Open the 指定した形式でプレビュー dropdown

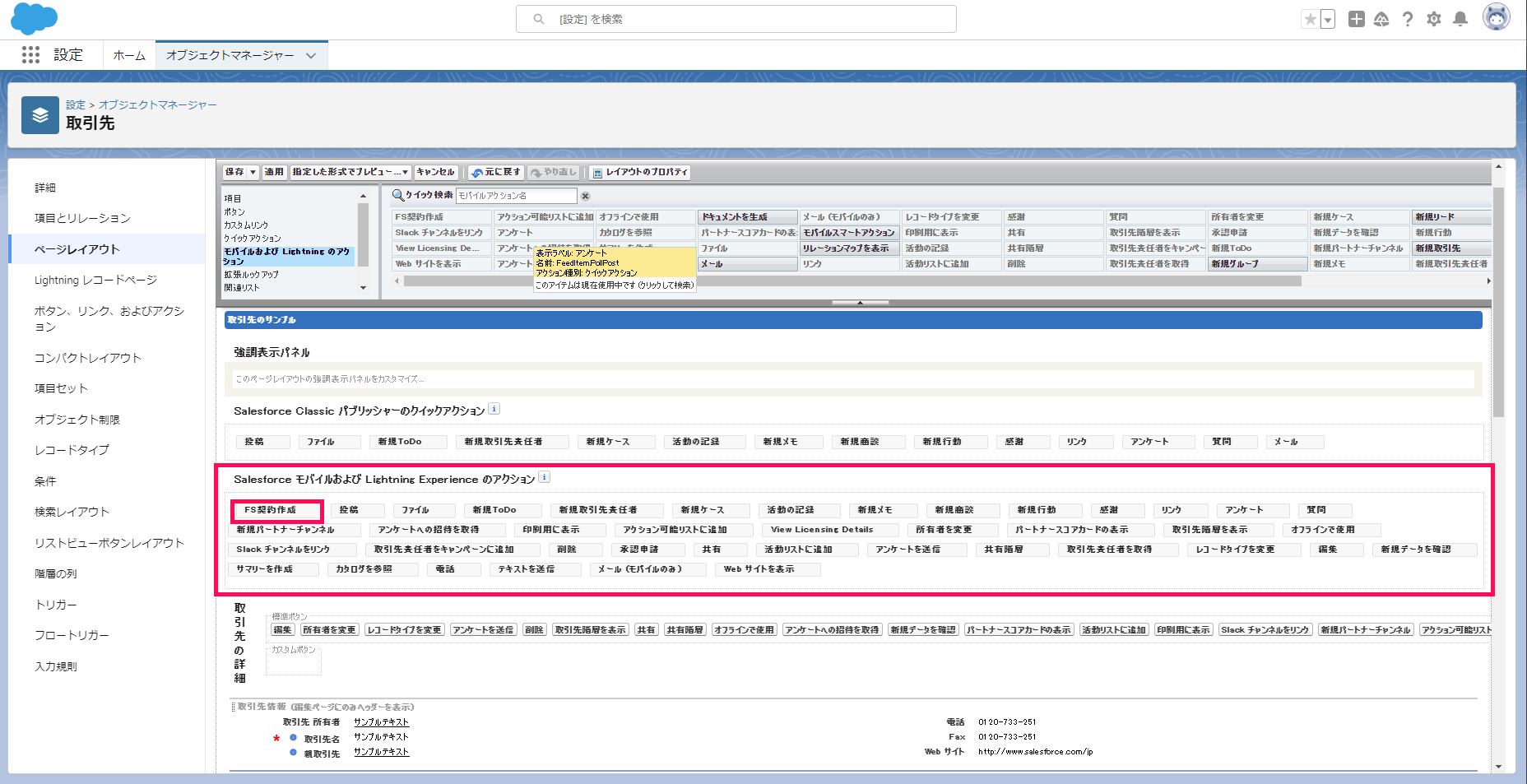coord(350,172)
